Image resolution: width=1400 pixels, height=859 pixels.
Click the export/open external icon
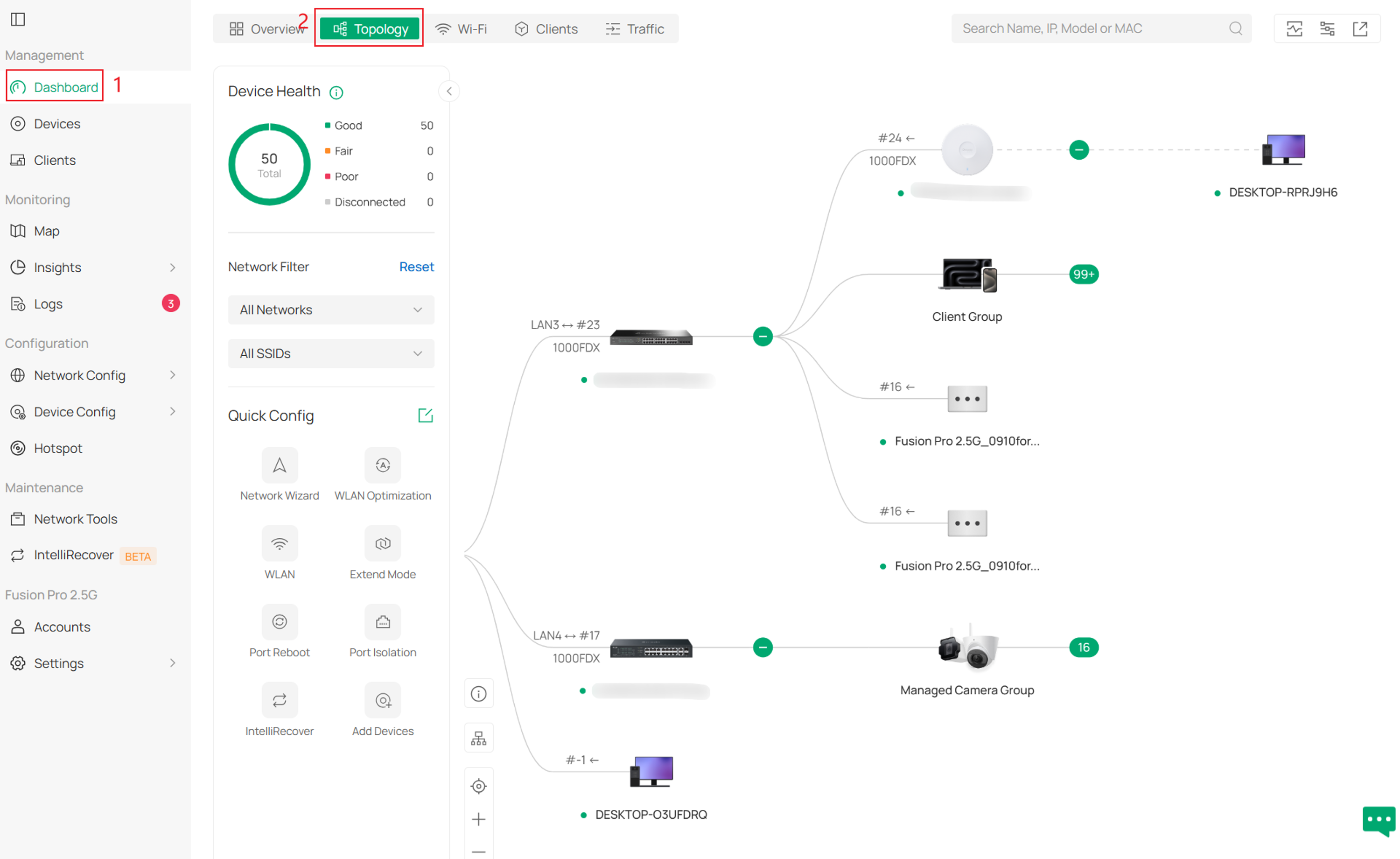coord(1360,28)
